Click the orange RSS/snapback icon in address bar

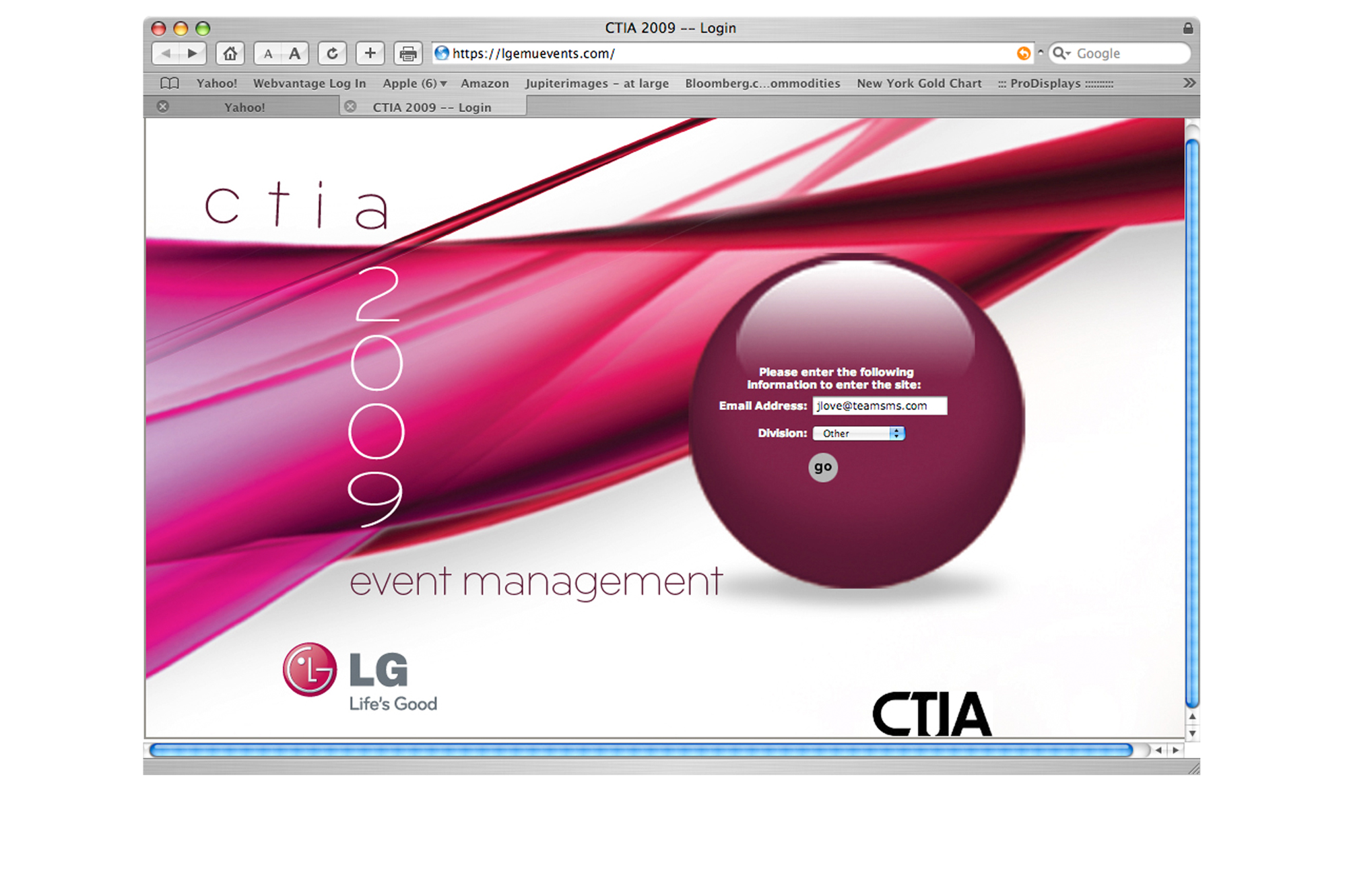1023,53
